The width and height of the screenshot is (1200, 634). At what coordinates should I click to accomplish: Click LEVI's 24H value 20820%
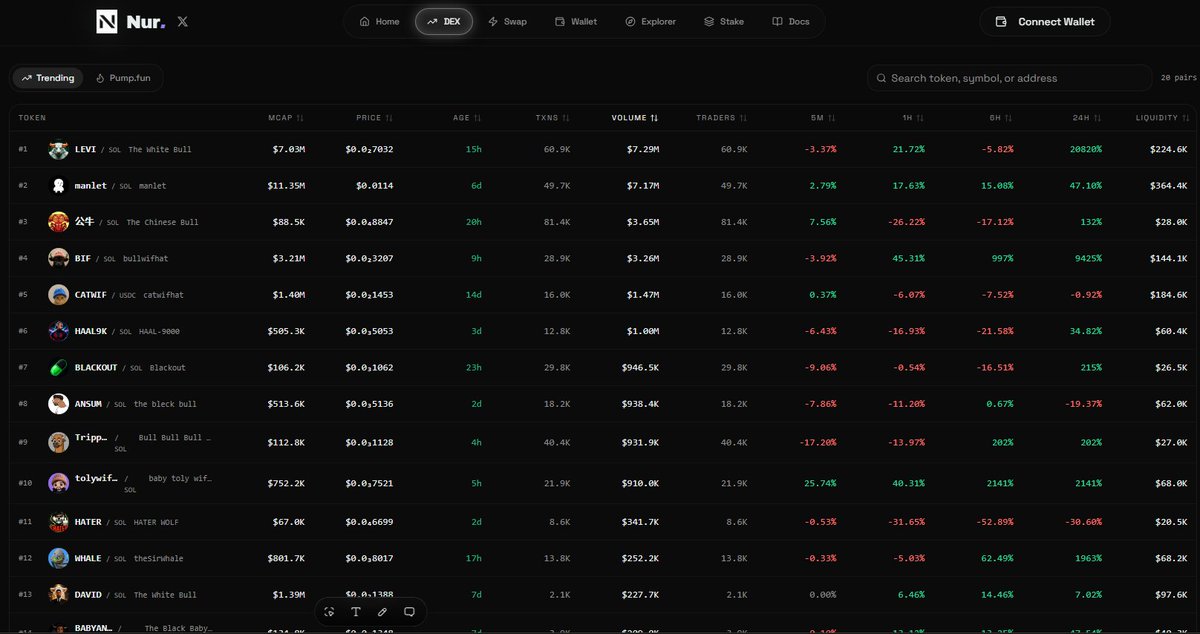[x=1085, y=149]
